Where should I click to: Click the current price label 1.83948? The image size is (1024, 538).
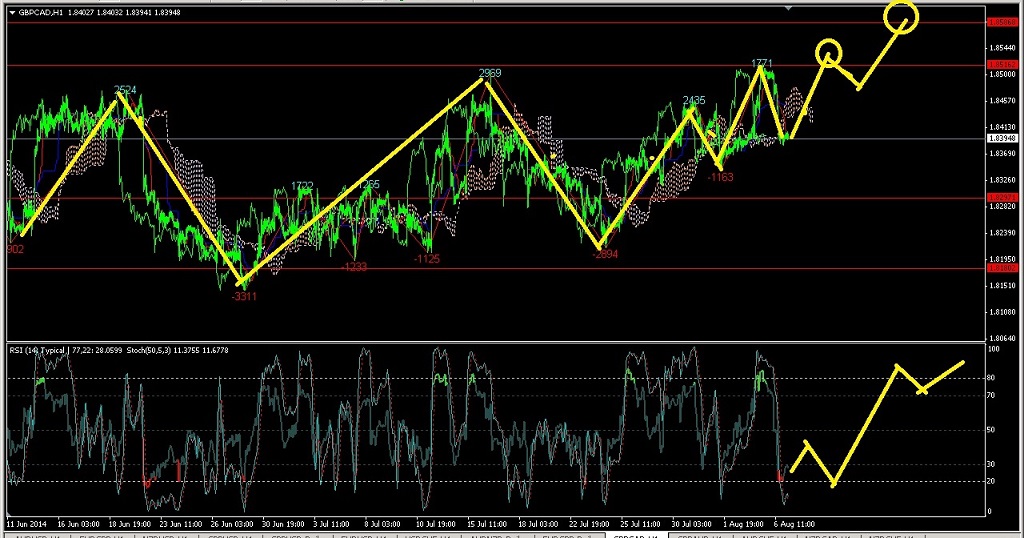point(1001,138)
